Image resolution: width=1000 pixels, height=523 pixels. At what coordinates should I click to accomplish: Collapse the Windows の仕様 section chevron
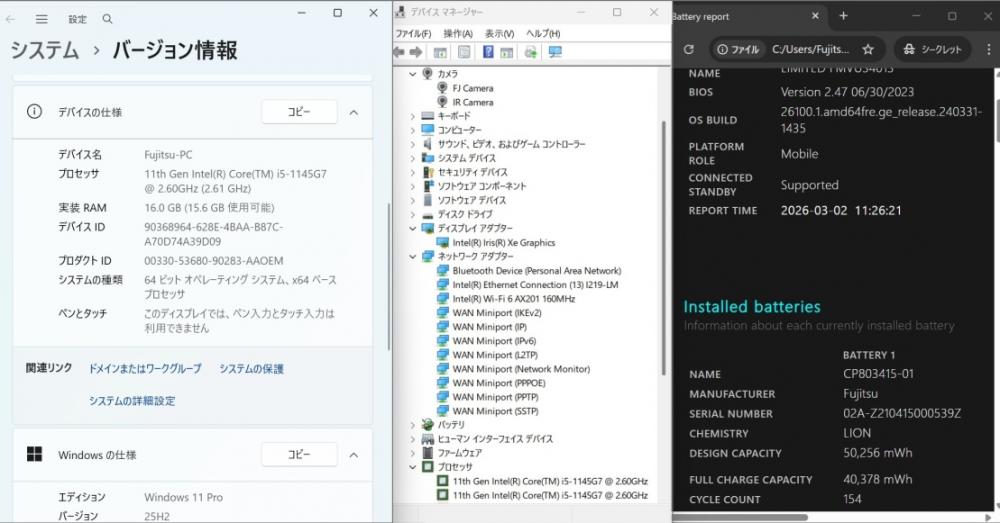[x=353, y=455]
